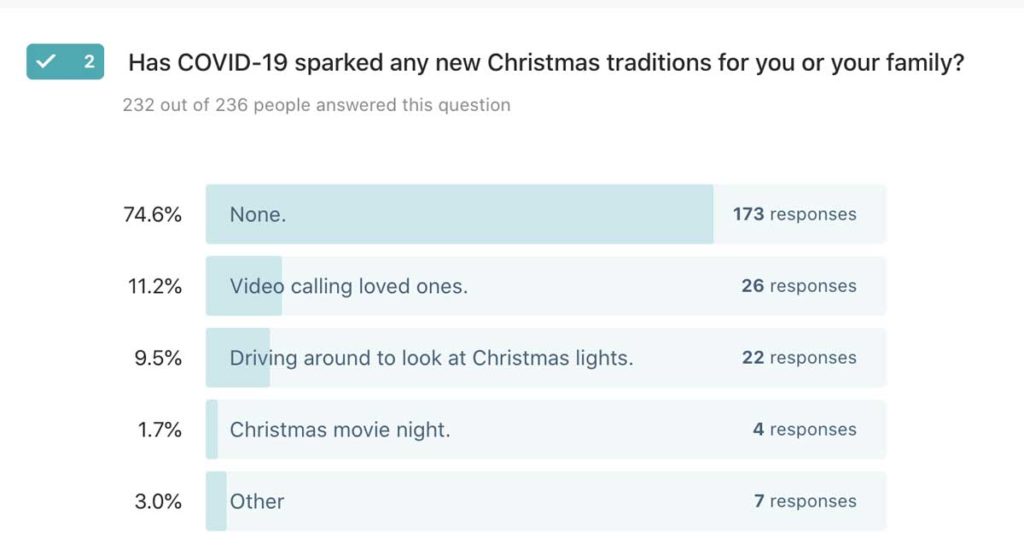This screenshot has height=556, width=1024.
Task: Open the "26 responses" count
Action: click(798, 286)
